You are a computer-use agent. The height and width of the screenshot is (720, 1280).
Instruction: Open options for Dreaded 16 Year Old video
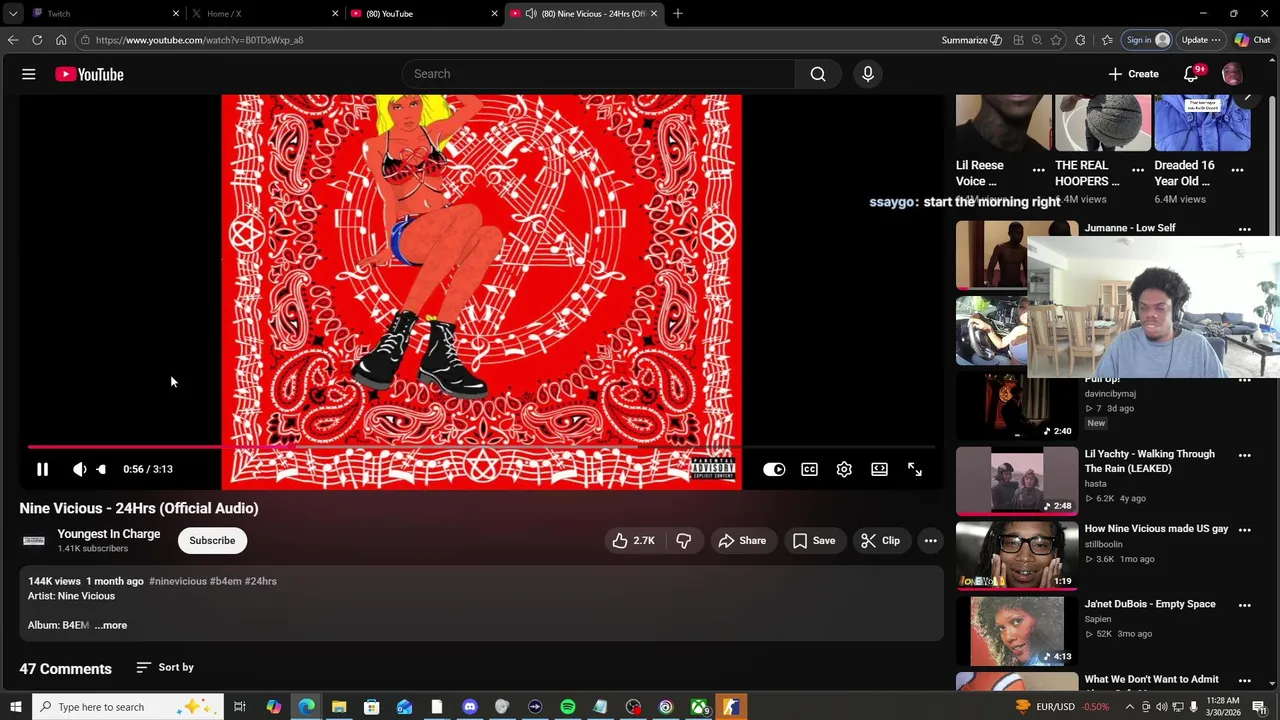[1237, 170]
